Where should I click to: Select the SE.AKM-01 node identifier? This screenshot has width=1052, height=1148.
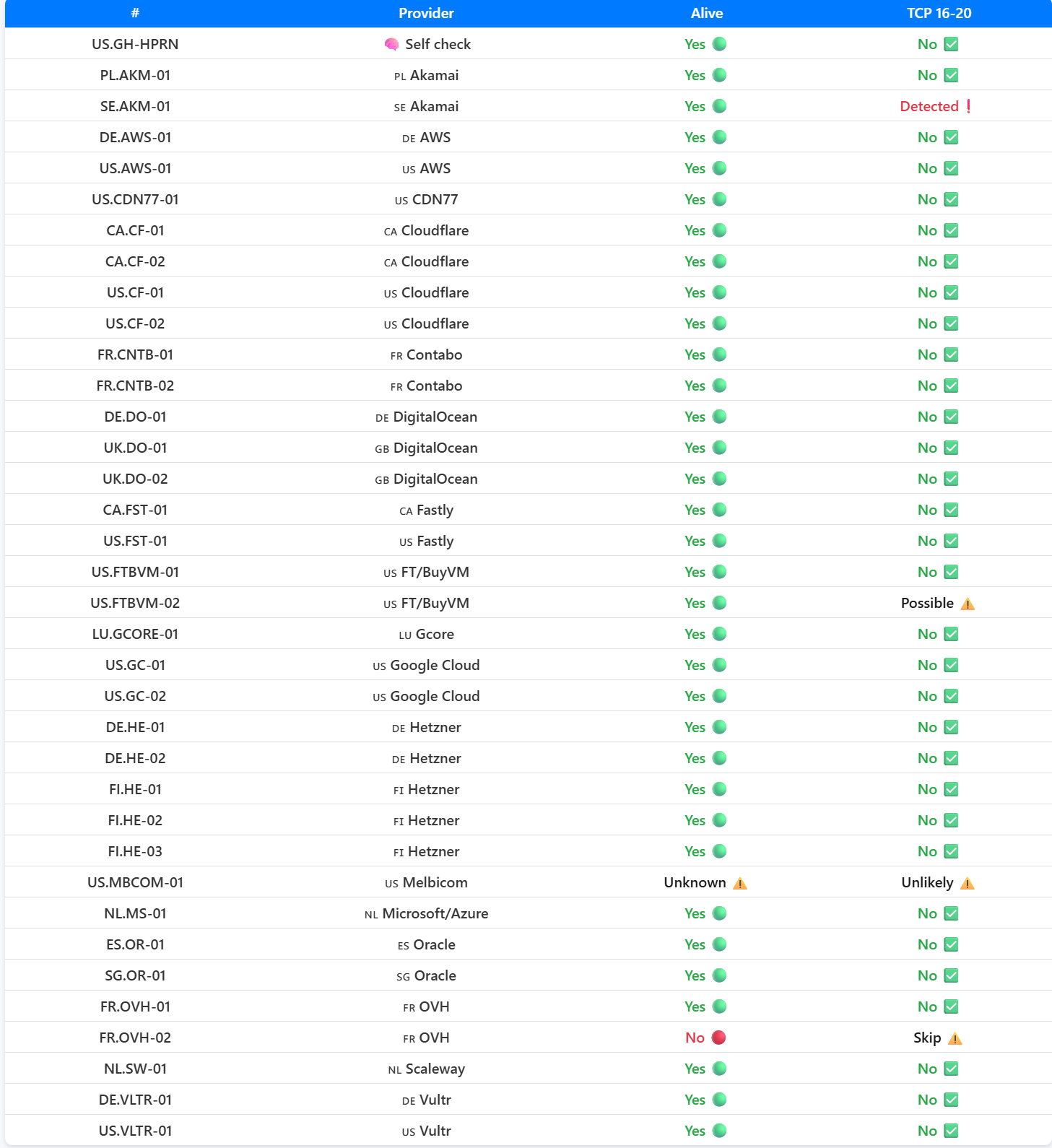tap(135, 106)
